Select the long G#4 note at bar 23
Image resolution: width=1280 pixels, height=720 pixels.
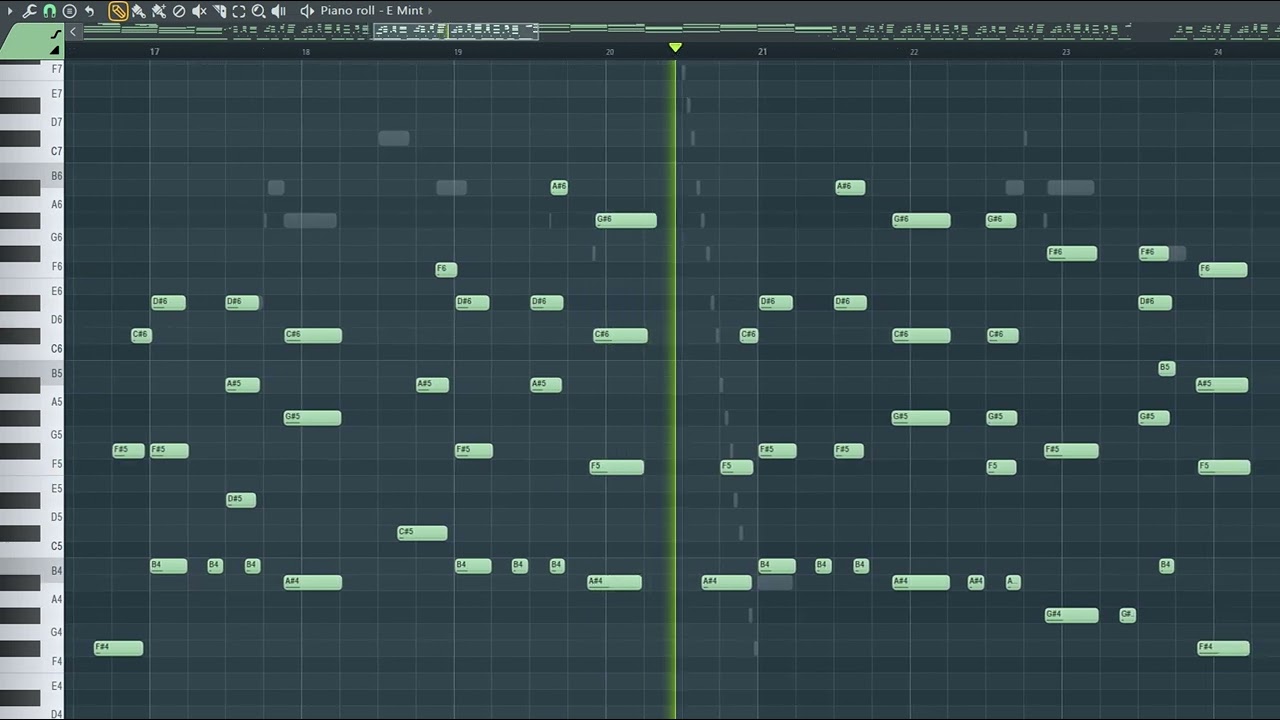coord(1071,615)
